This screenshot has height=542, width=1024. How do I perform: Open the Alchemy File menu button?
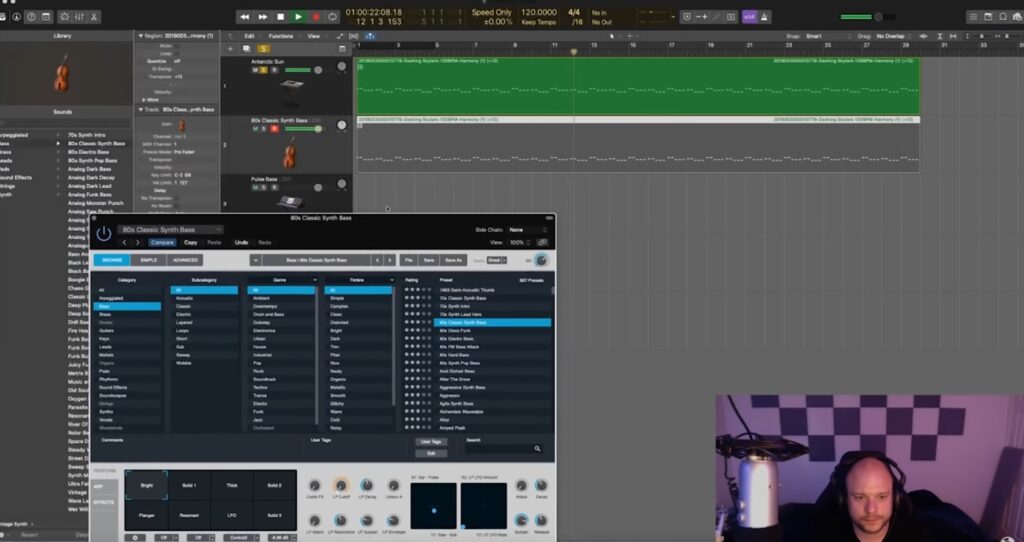(409, 260)
